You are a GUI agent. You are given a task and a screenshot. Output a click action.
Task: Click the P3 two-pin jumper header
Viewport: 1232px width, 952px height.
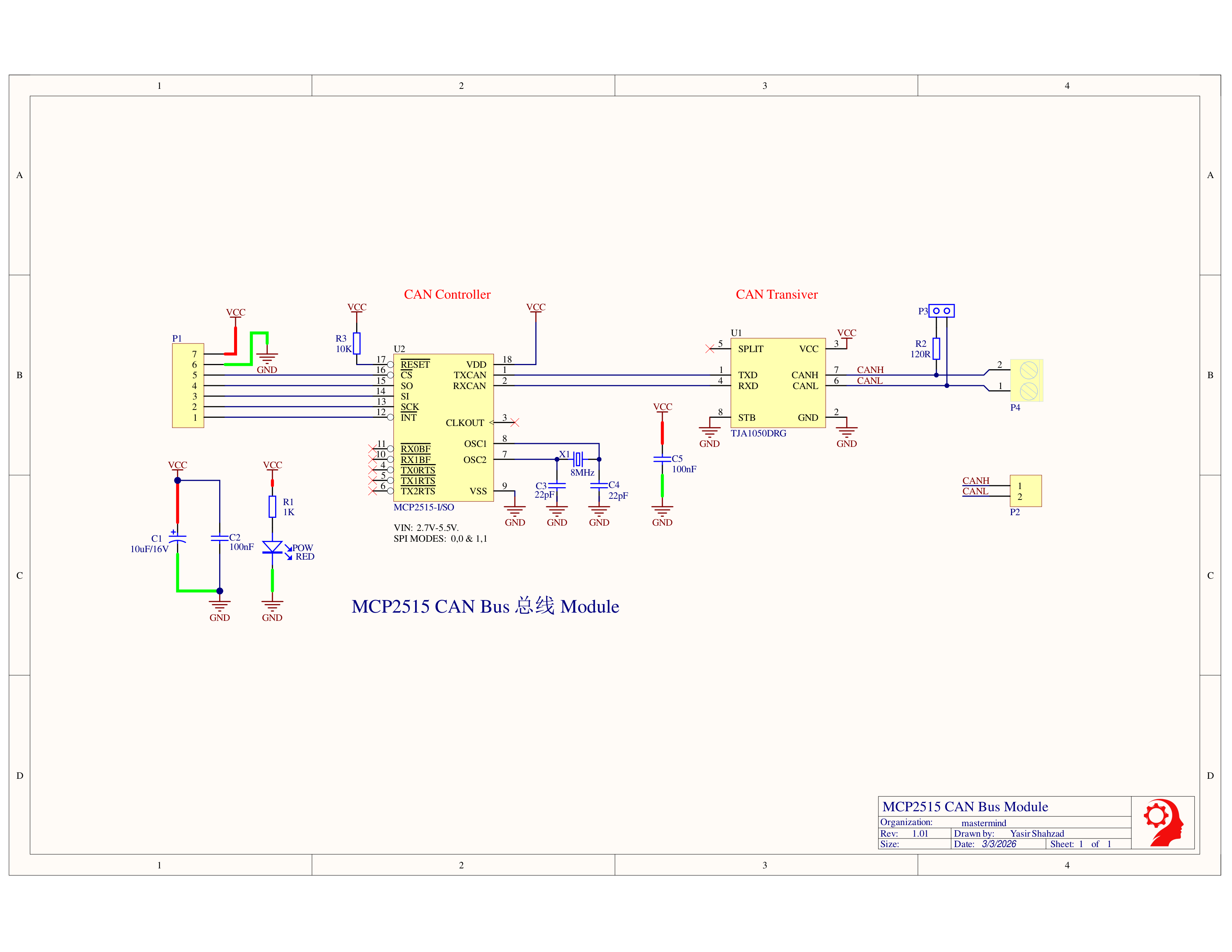[x=942, y=311]
